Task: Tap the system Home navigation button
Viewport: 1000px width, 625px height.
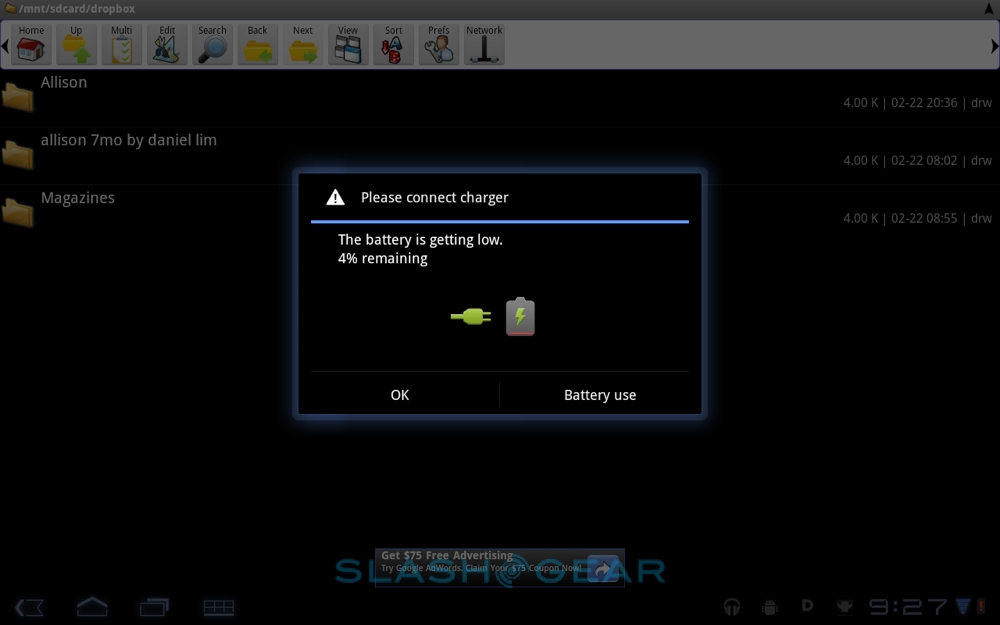Action: [x=92, y=607]
